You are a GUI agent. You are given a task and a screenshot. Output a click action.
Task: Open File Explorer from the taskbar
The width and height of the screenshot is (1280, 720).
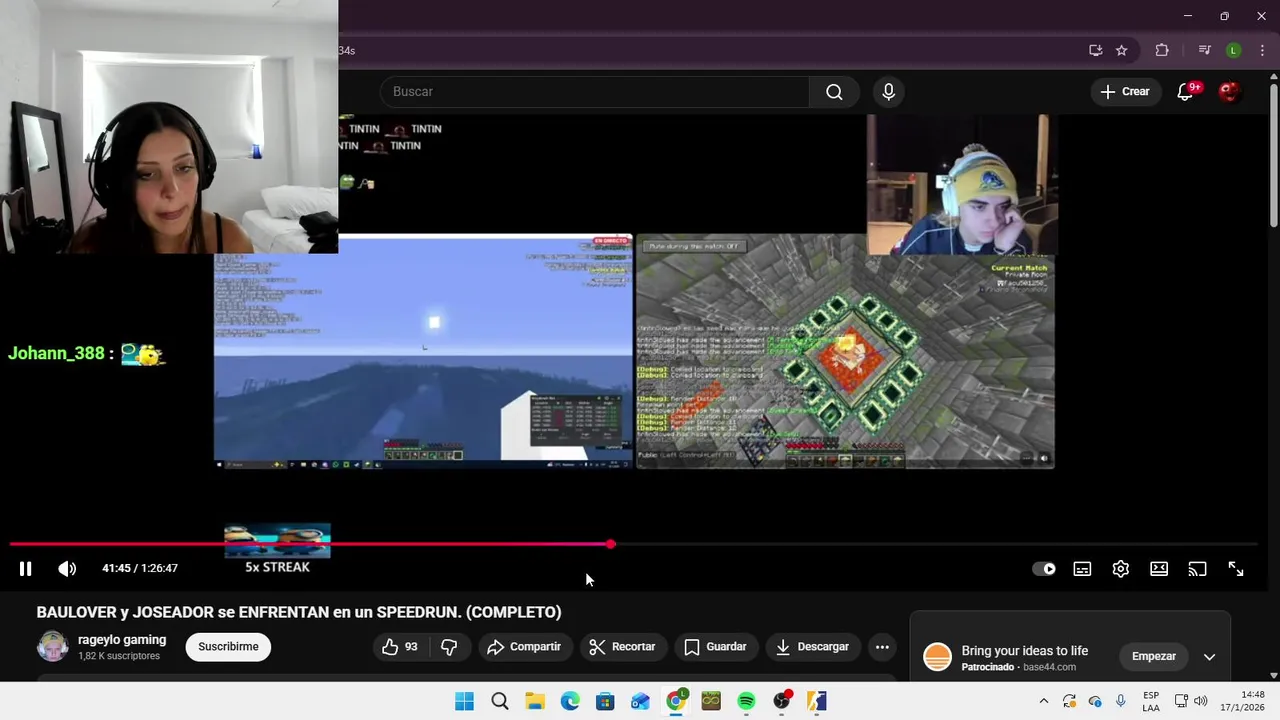pyautogui.click(x=535, y=701)
